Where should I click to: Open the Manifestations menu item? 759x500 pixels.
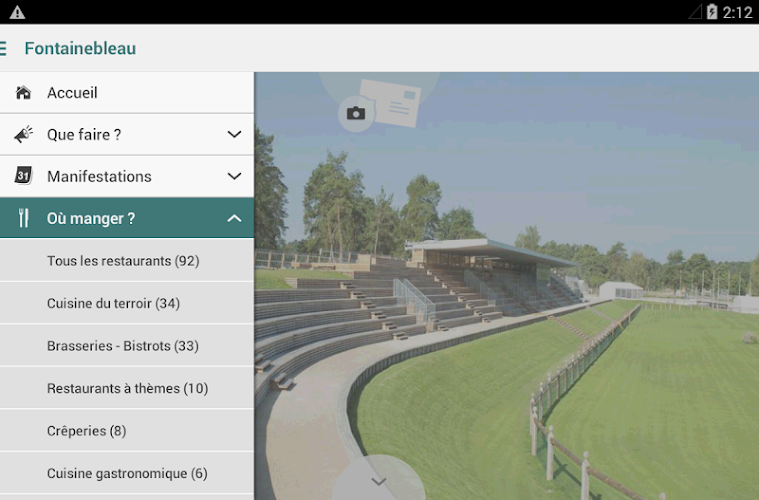pyautogui.click(x=127, y=176)
